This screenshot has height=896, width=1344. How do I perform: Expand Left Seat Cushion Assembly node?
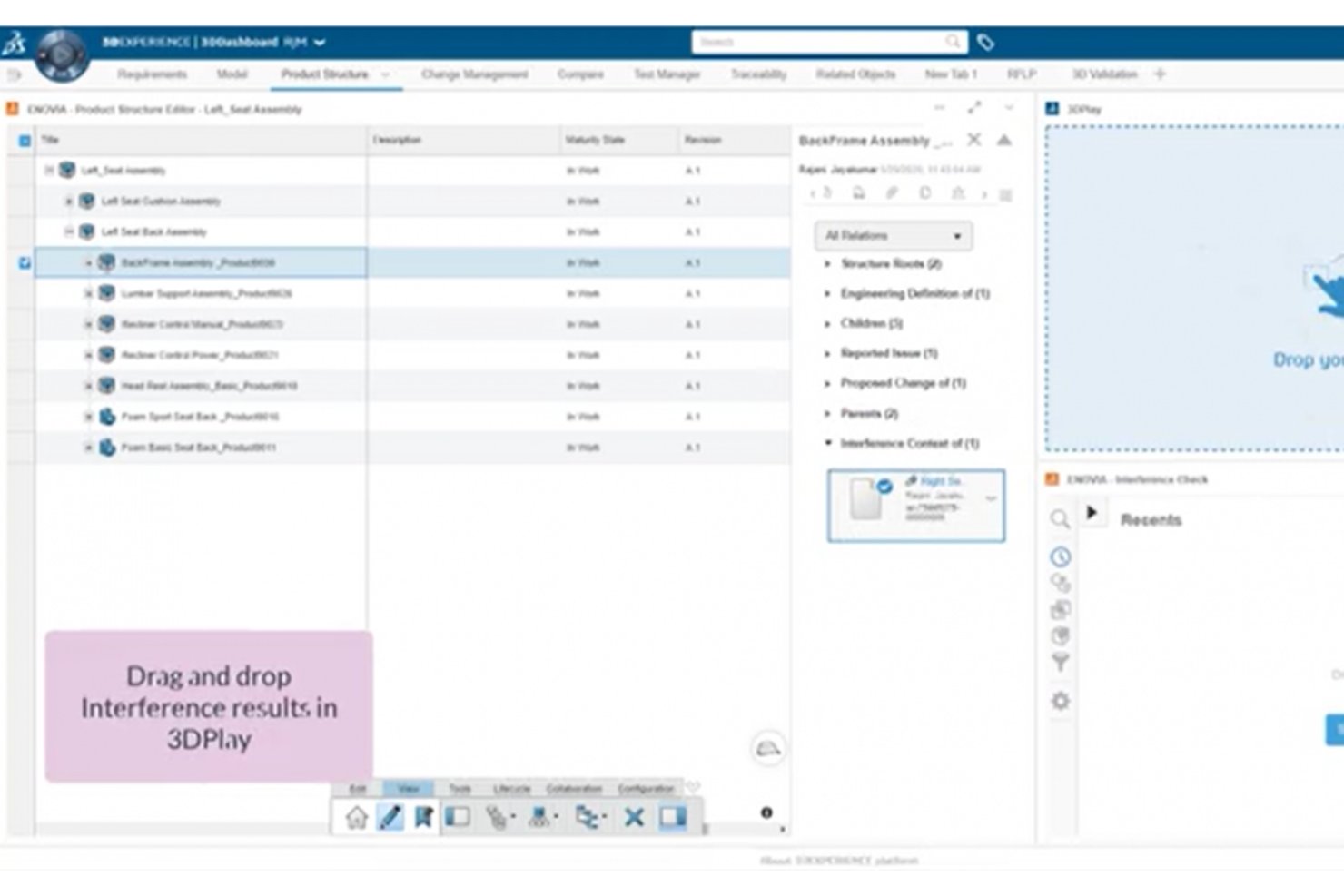(69, 202)
